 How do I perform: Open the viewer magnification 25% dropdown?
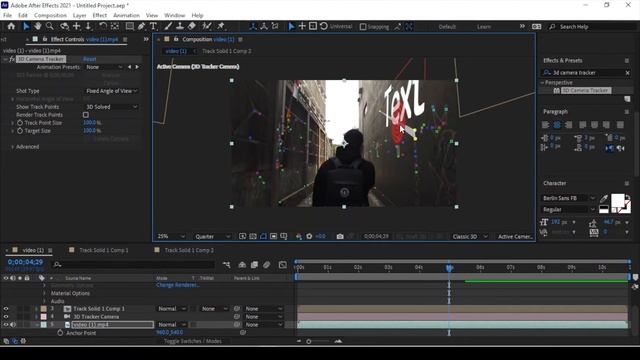click(x=171, y=236)
